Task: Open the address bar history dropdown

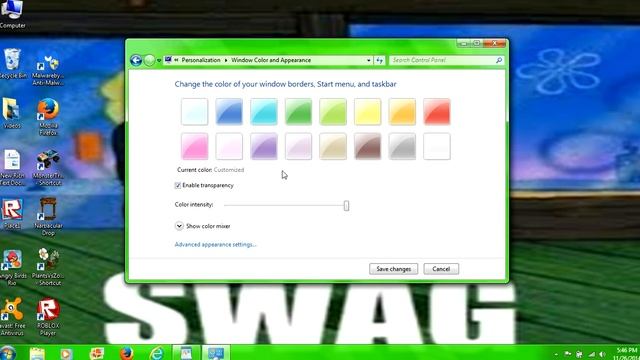Action: [x=369, y=60]
